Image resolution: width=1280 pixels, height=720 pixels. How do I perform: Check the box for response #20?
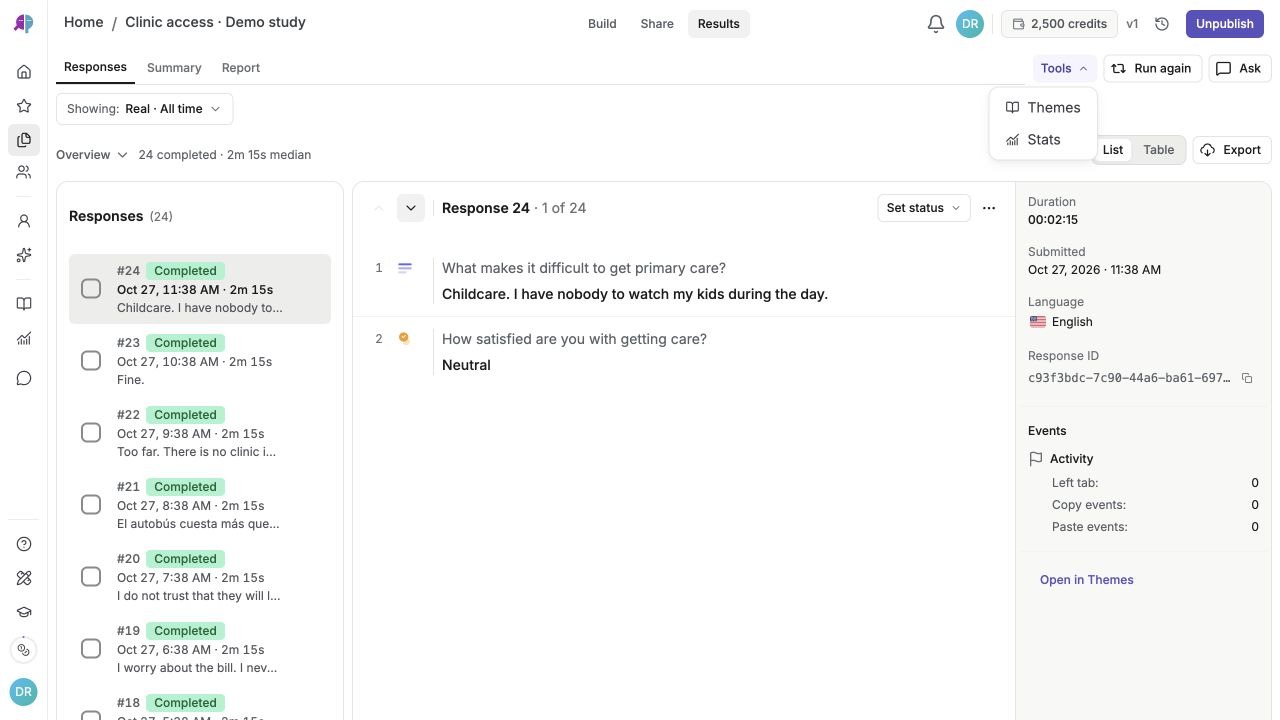click(91, 577)
